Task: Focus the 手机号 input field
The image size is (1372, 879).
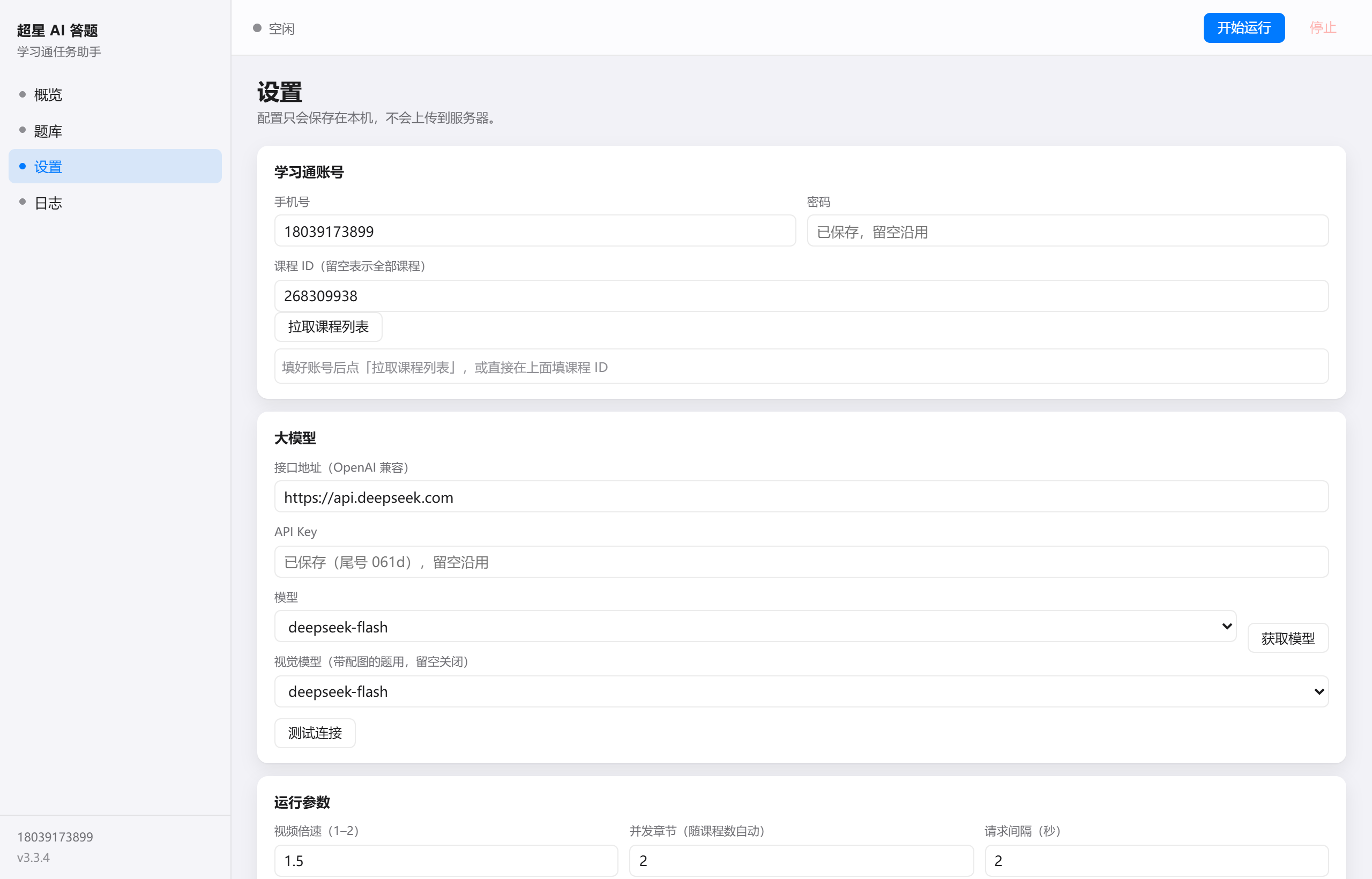Action: click(535, 231)
